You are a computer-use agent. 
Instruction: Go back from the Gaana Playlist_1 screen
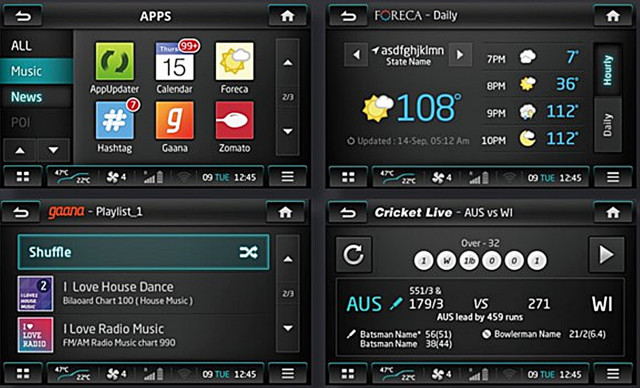pos(21,212)
